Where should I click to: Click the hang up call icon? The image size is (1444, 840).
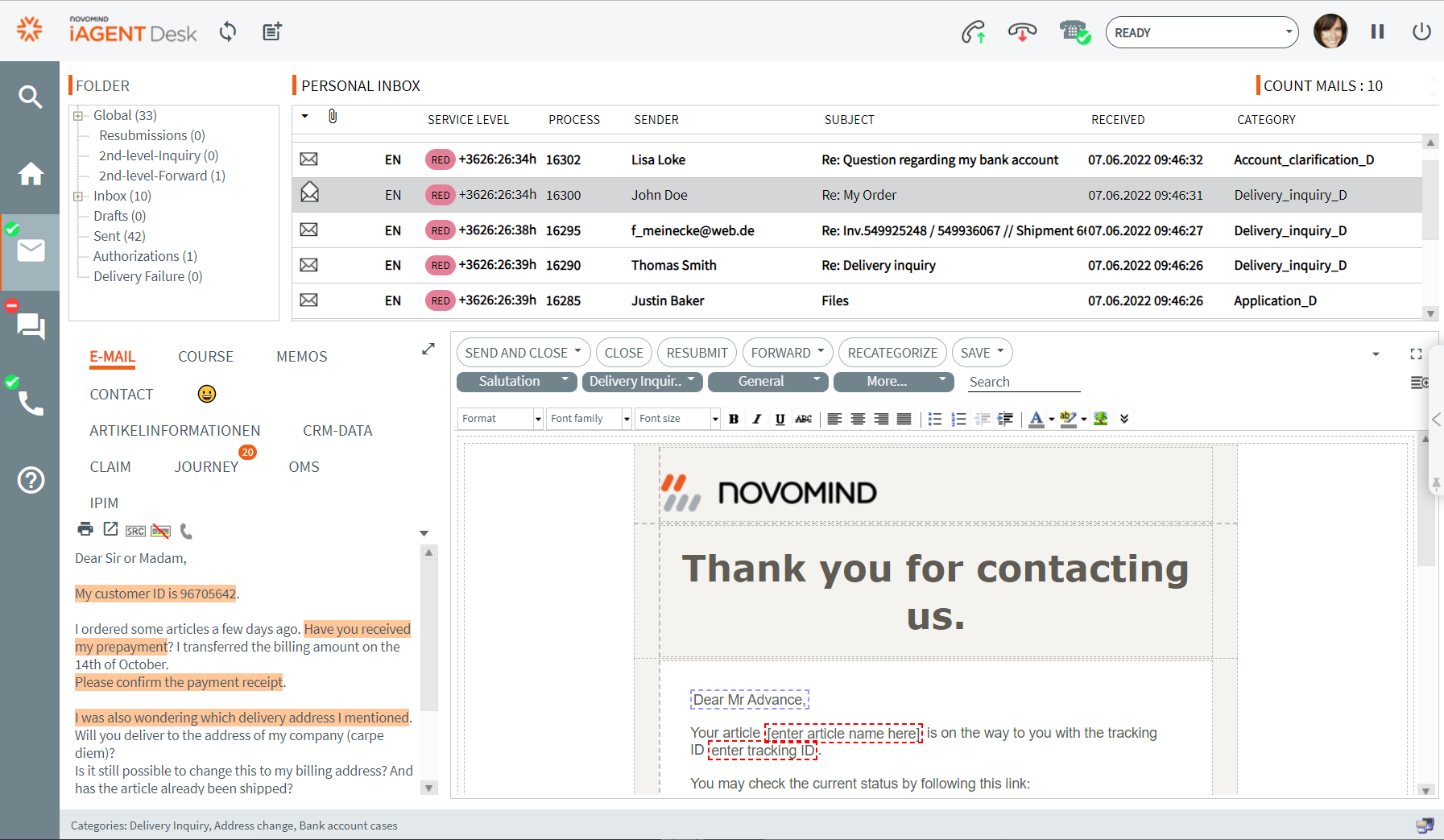tap(1022, 32)
